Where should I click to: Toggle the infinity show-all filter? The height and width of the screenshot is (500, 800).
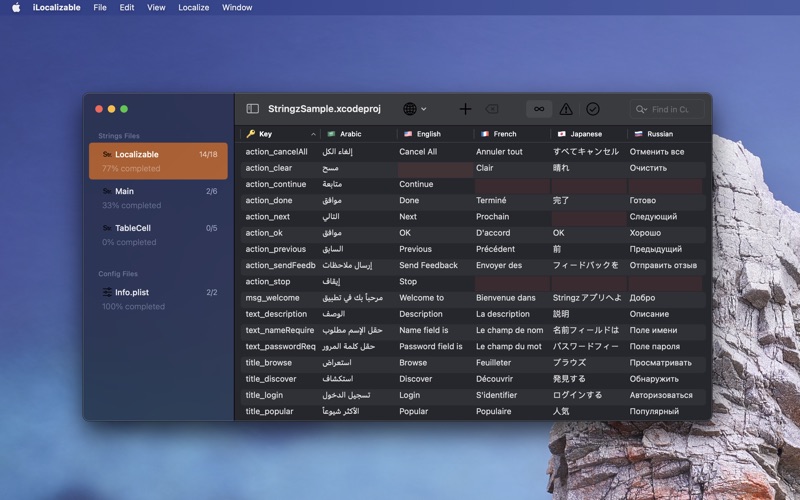[x=539, y=109]
